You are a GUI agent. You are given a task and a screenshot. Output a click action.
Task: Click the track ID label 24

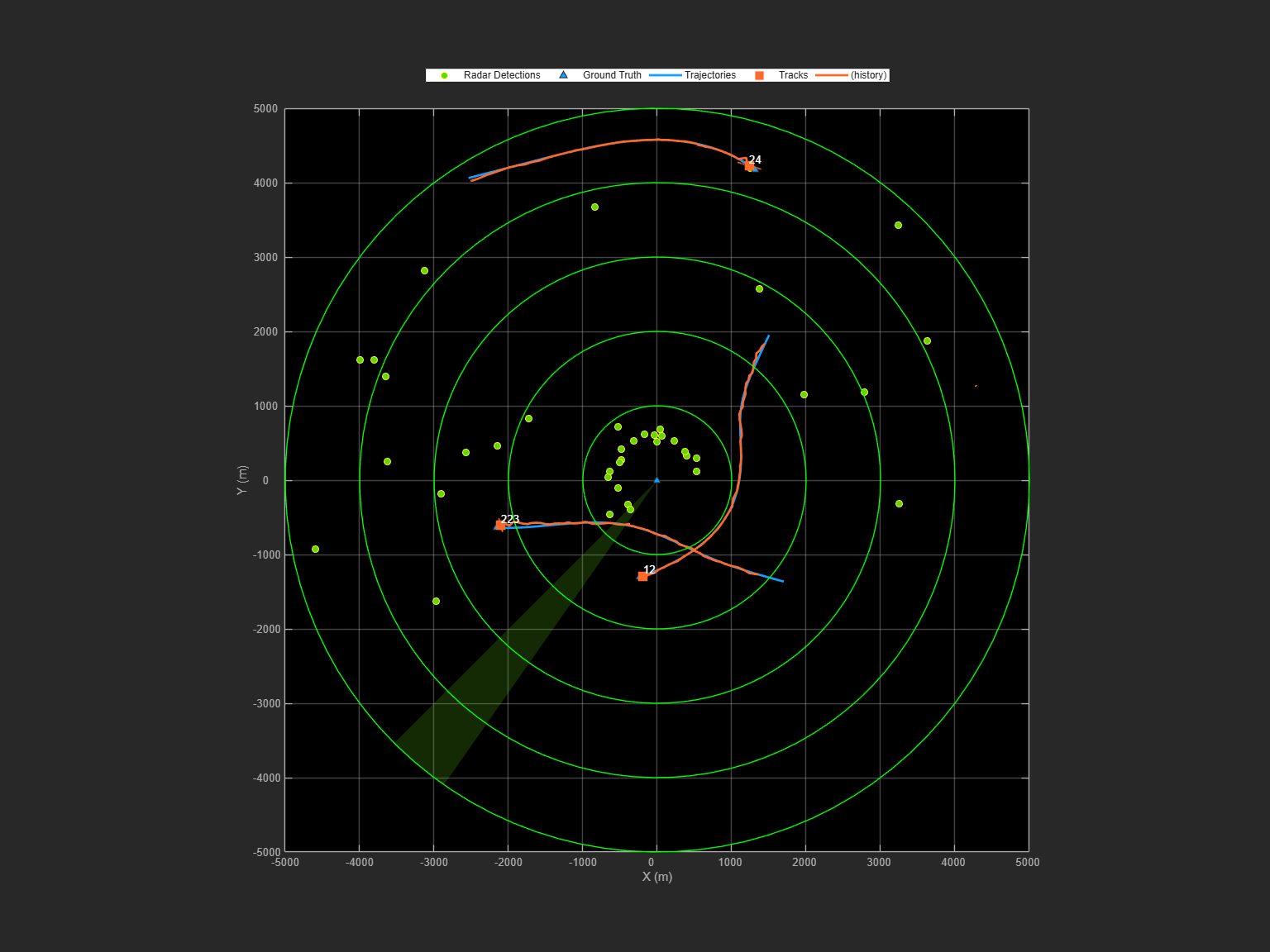[x=755, y=159]
